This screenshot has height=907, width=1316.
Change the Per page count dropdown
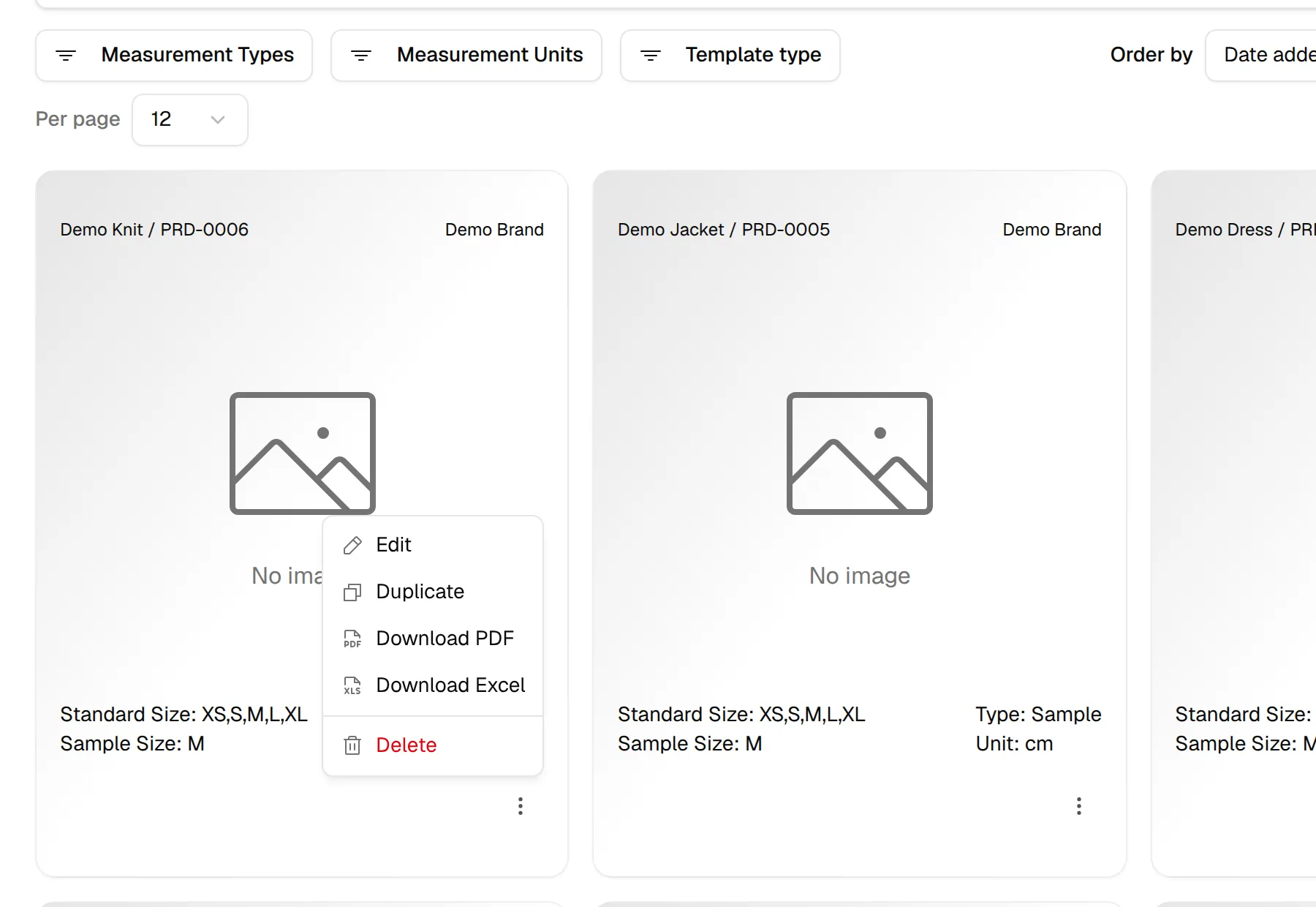(190, 120)
